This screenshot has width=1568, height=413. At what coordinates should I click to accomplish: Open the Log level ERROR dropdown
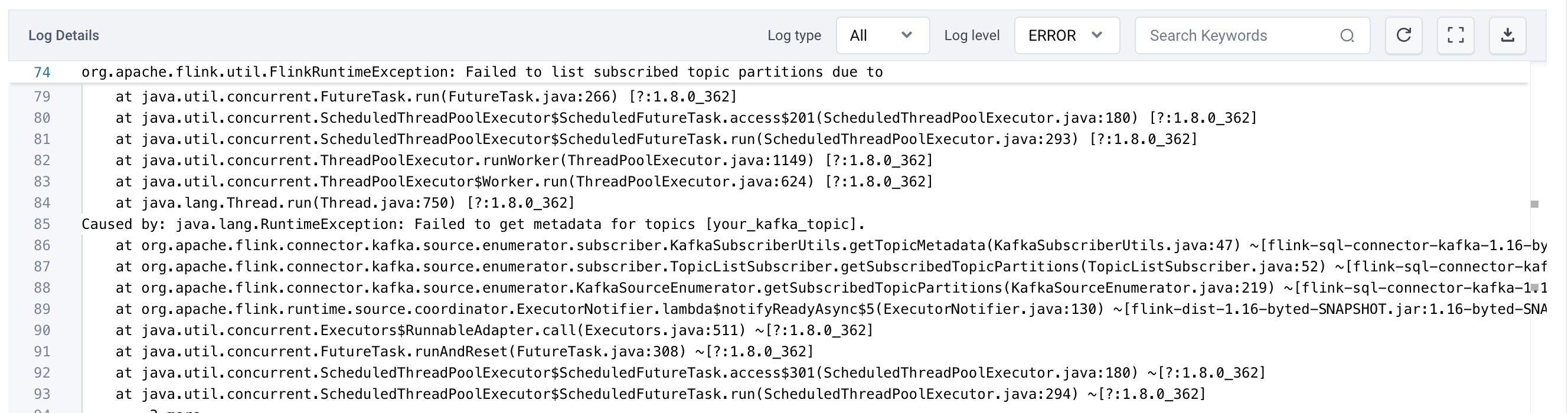[1067, 35]
